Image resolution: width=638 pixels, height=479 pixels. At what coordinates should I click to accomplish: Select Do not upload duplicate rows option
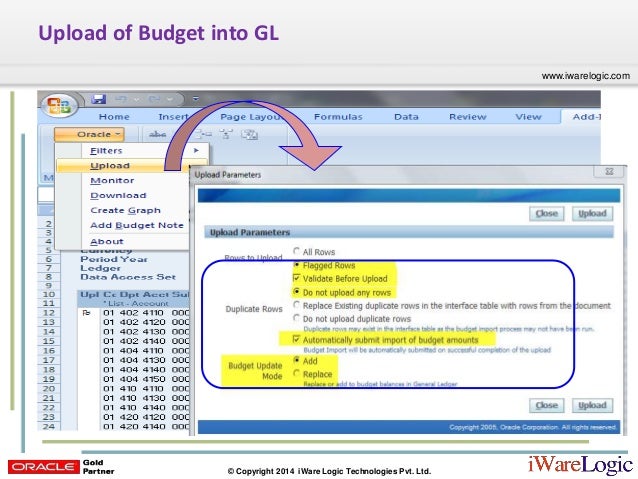[x=297, y=318]
